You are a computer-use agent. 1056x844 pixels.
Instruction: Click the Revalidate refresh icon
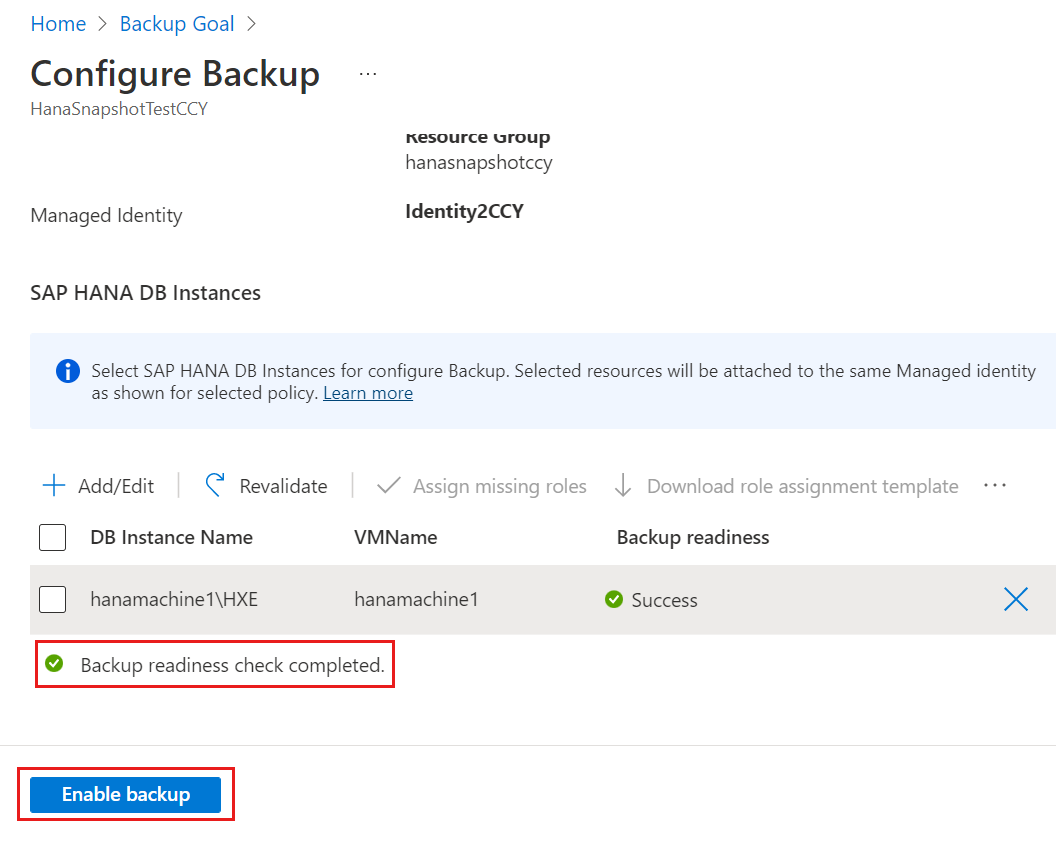coord(213,485)
